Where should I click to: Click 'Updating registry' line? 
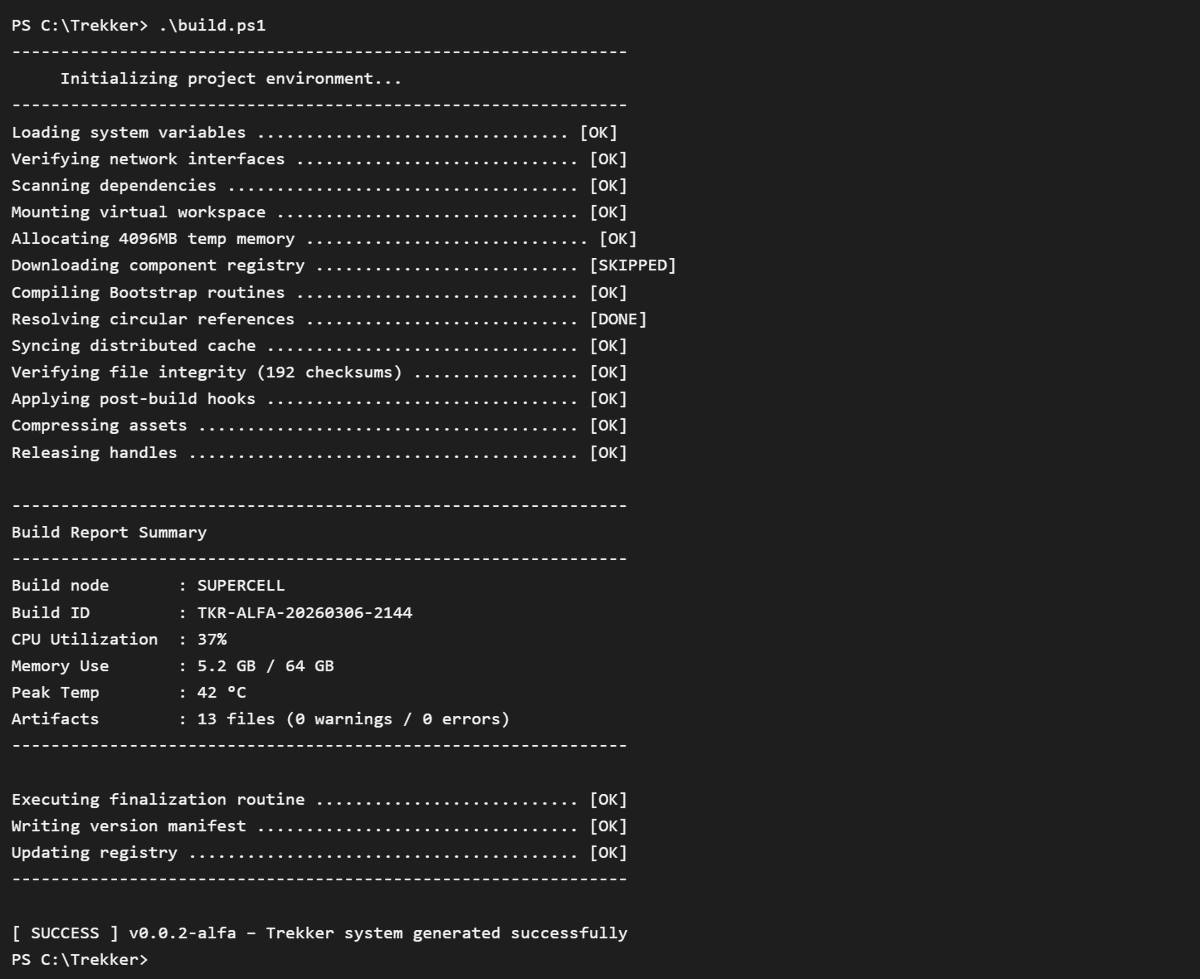click(x=319, y=852)
